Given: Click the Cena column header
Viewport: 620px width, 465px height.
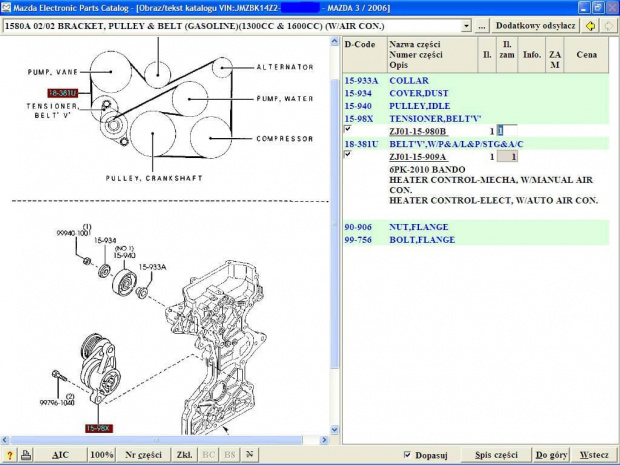Looking at the screenshot, I should (x=586, y=55).
